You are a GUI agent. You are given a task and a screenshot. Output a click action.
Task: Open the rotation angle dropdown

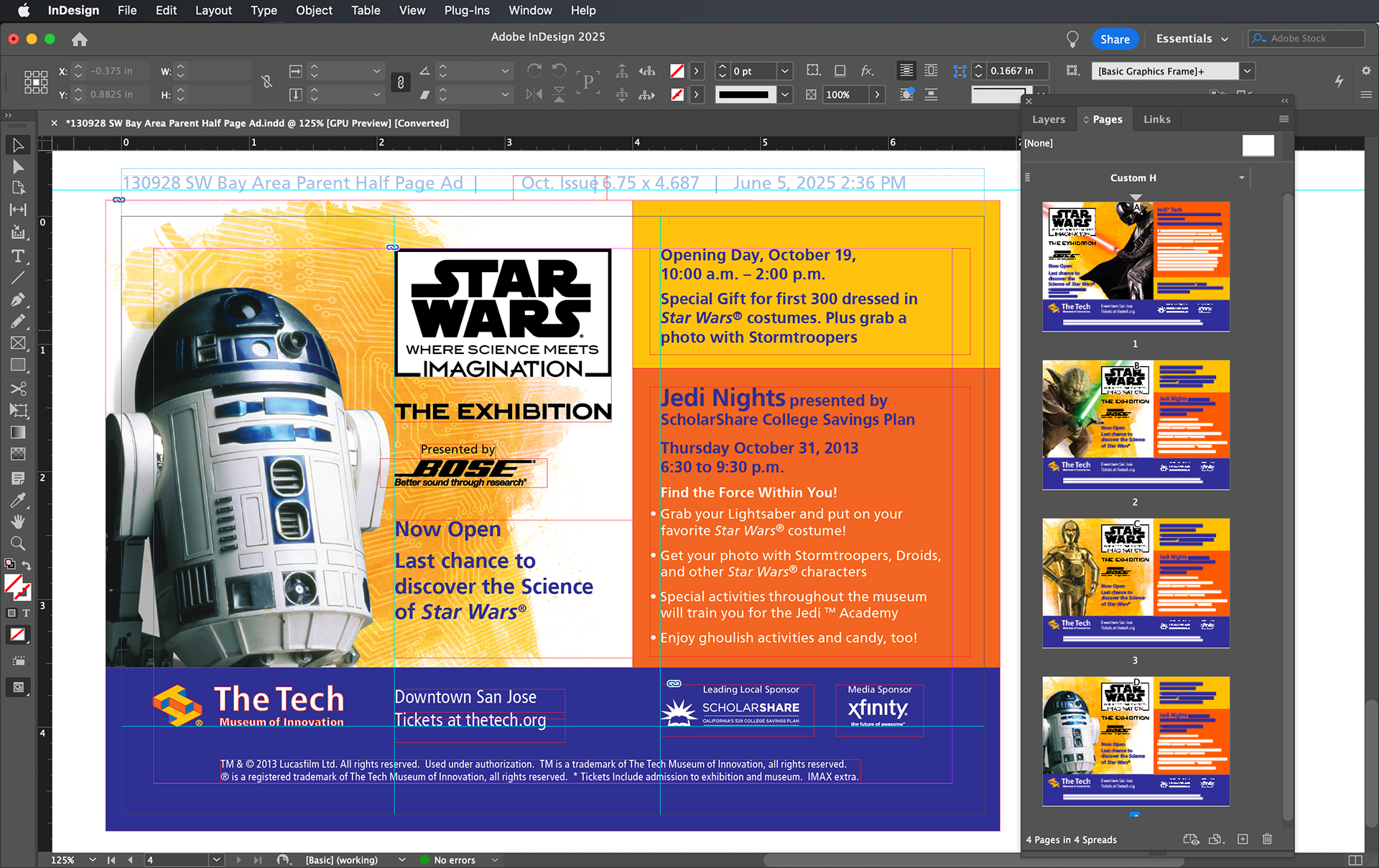coord(505,71)
